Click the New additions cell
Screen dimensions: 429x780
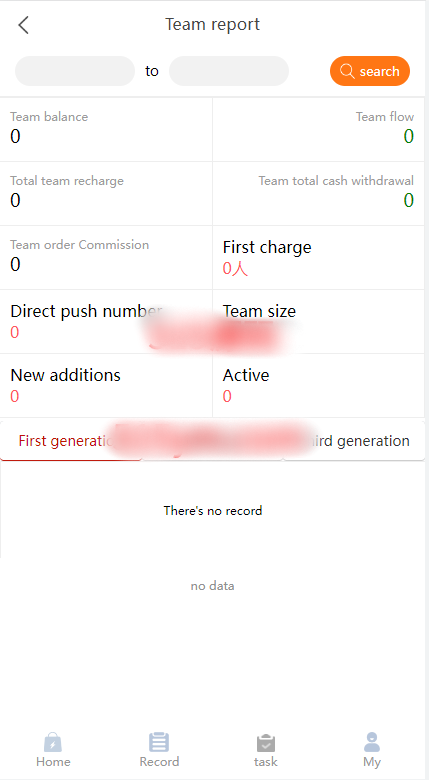106,386
